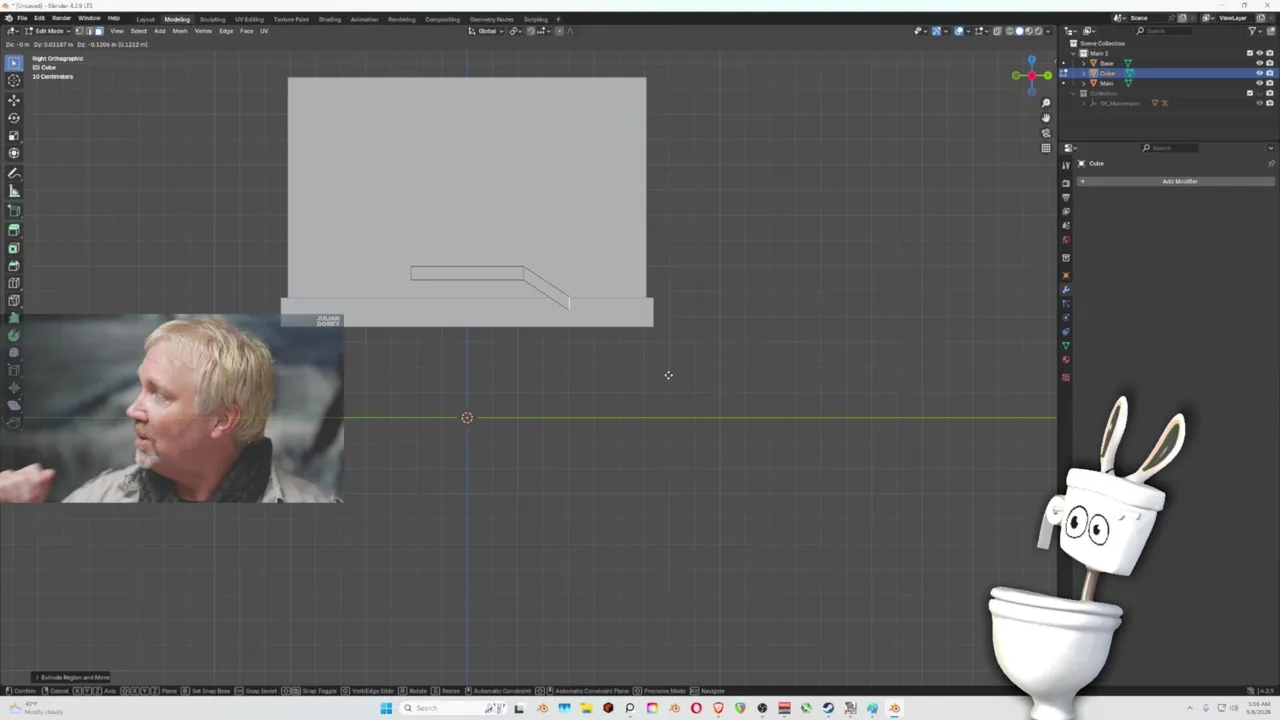Hide the Cube object in viewport
The width and height of the screenshot is (1280, 720).
1259,73
